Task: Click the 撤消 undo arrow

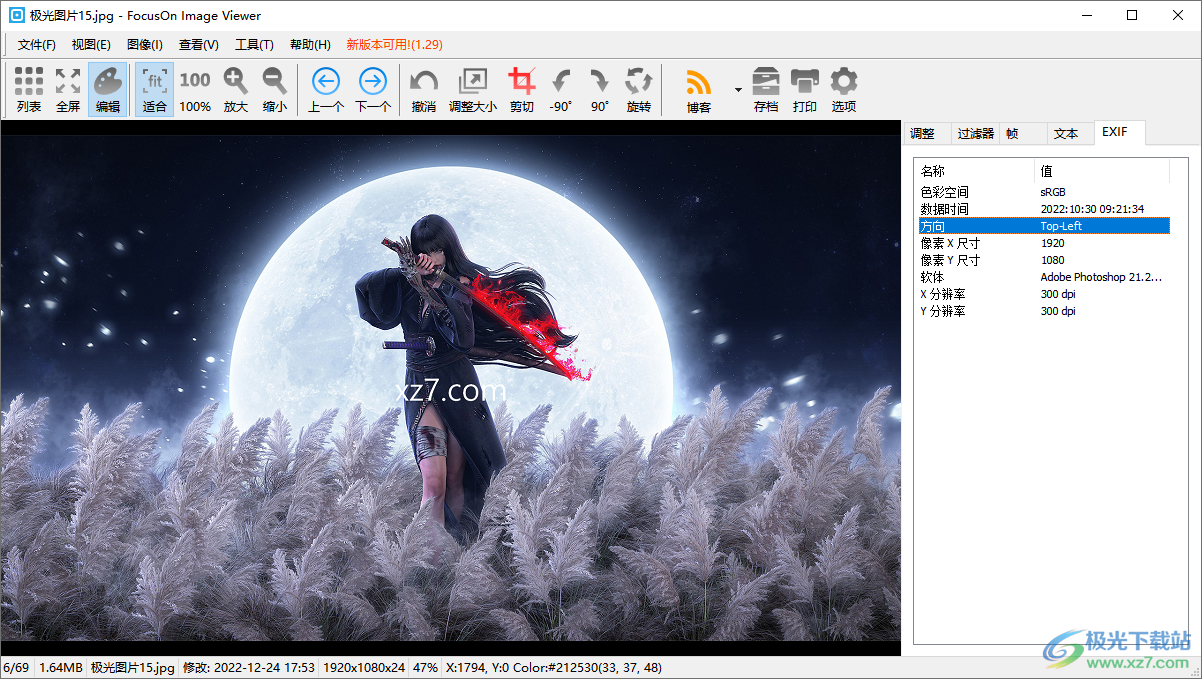Action: [424, 90]
